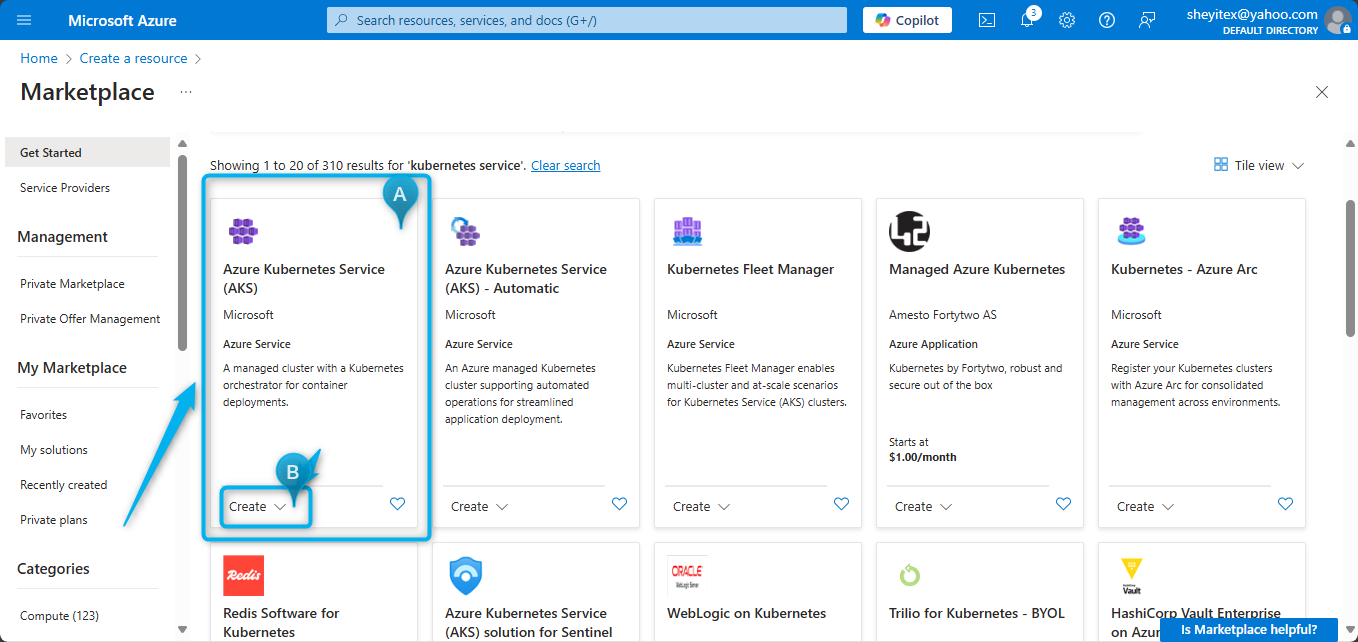The height and width of the screenshot is (642, 1358).
Task: Click the AKS - Automatic product logo
Action: [465, 231]
